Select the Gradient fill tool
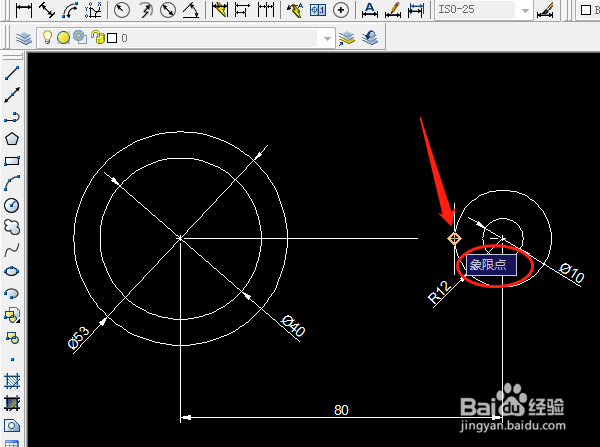The width and height of the screenshot is (600, 447). click(12, 403)
